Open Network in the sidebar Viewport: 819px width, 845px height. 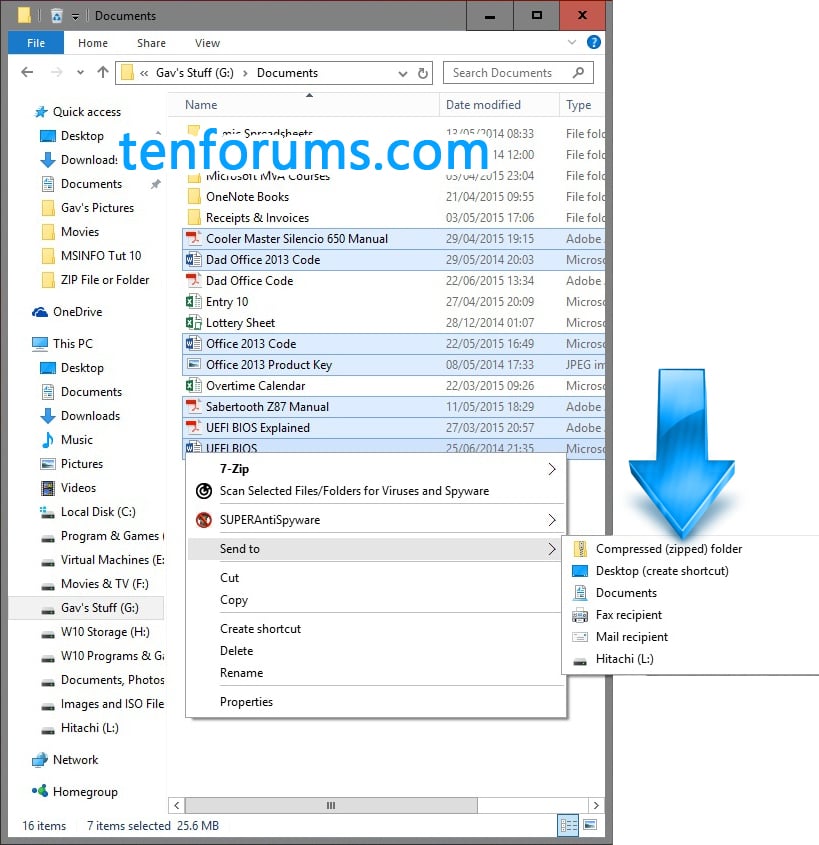(x=75, y=760)
